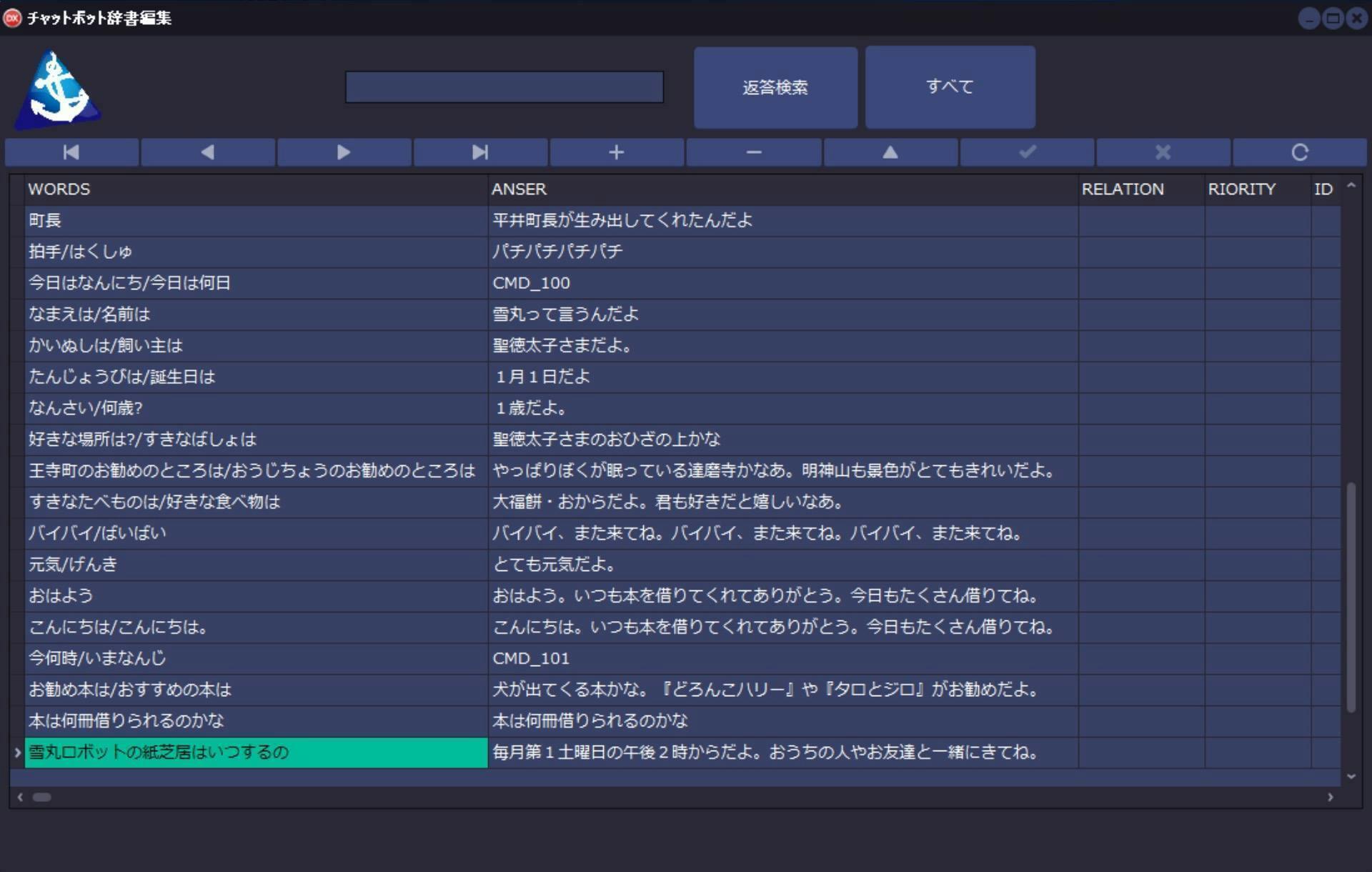Sort by ANSER column header
The width and height of the screenshot is (1372, 872).
tap(783, 189)
